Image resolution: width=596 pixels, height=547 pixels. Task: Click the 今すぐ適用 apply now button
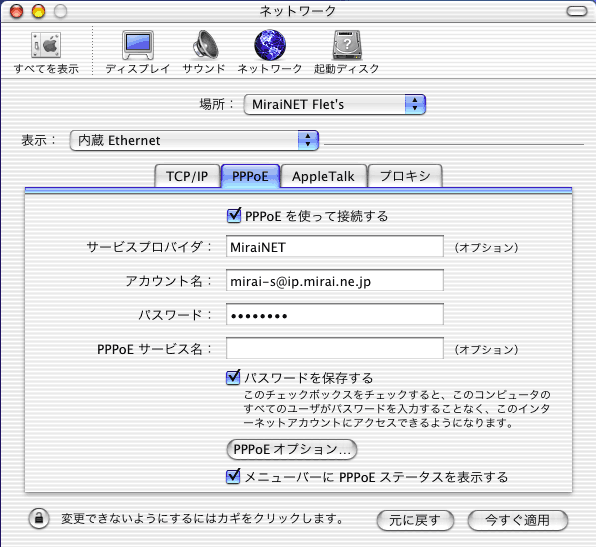(x=518, y=520)
